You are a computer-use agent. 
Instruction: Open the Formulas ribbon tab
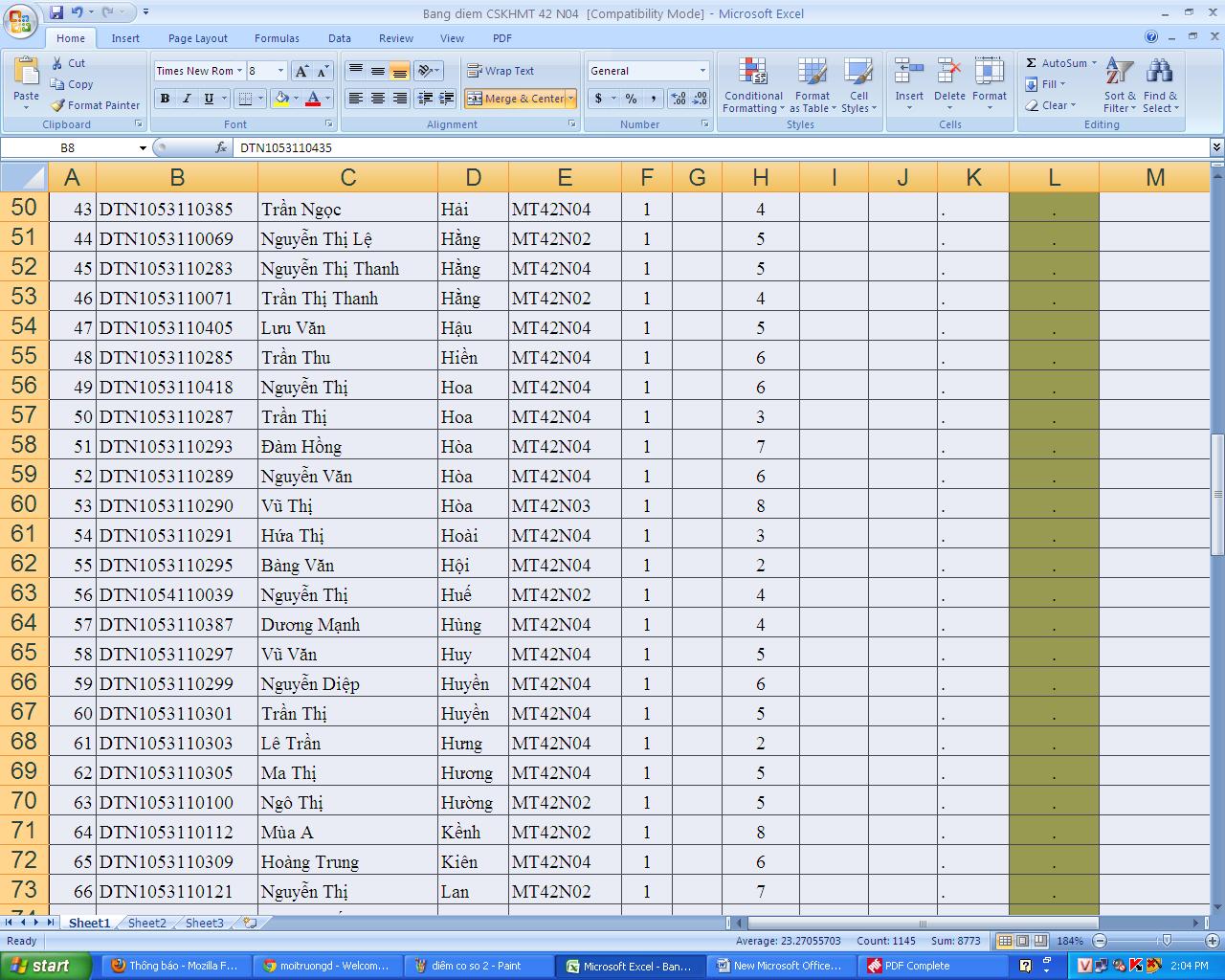pos(277,38)
